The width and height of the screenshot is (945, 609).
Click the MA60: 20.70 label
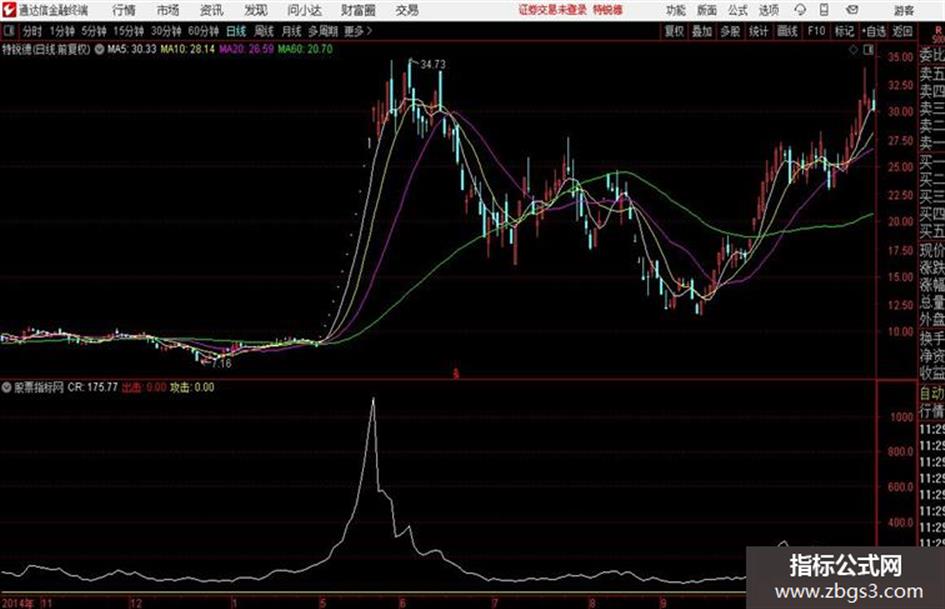click(305, 49)
